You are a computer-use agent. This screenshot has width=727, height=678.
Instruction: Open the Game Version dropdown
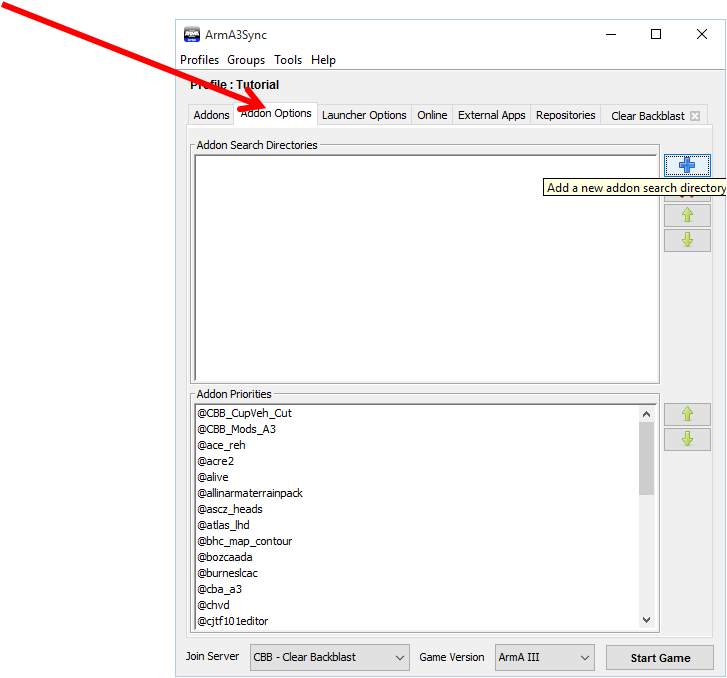pyautogui.click(x=545, y=657)
